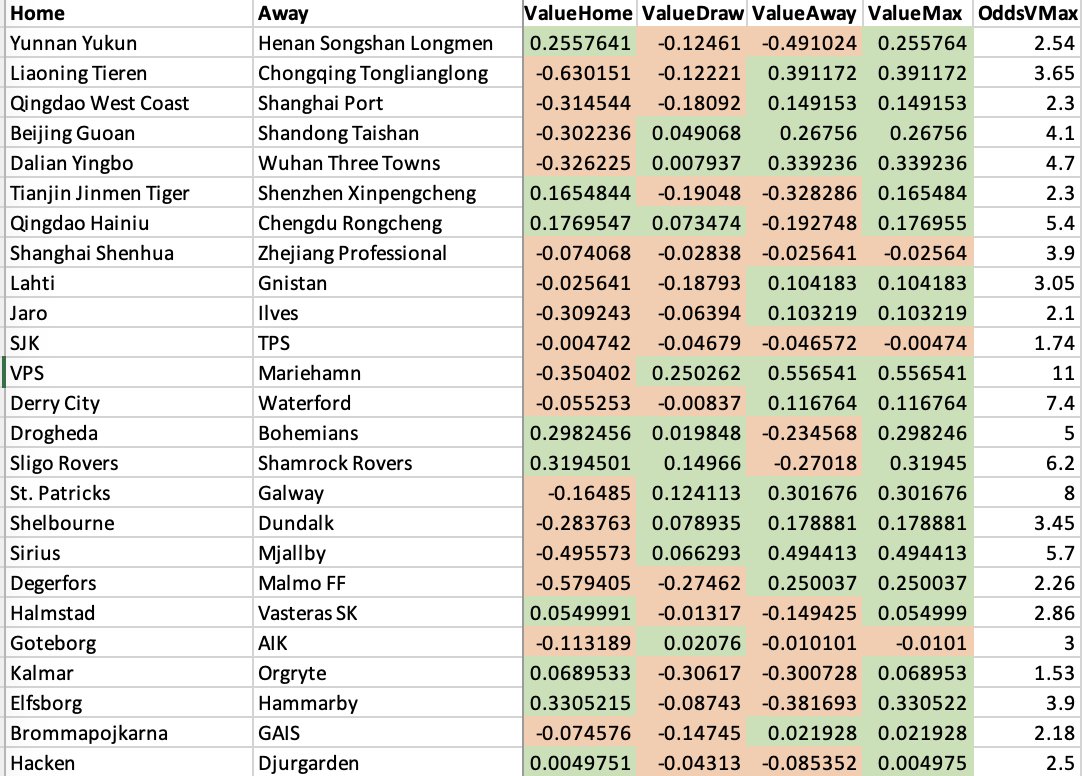This screenshot has height=776, width=1082.
Task: Select the VPS cell
Action: [x=129, y=373]
